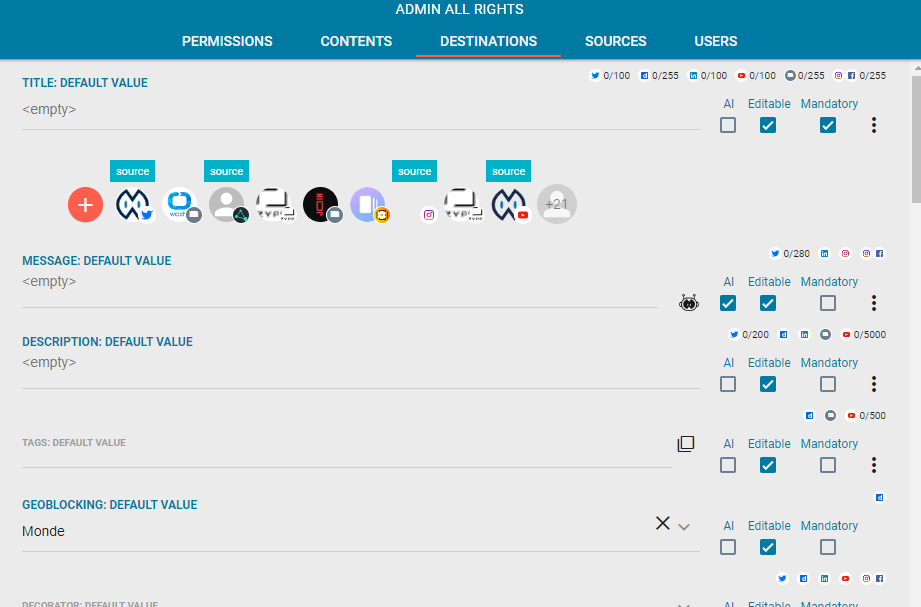The image size is (921, 607).
Task: Uncheck Editable checkbox for Description
Action: pyautogui.click(x=768, y=384)
